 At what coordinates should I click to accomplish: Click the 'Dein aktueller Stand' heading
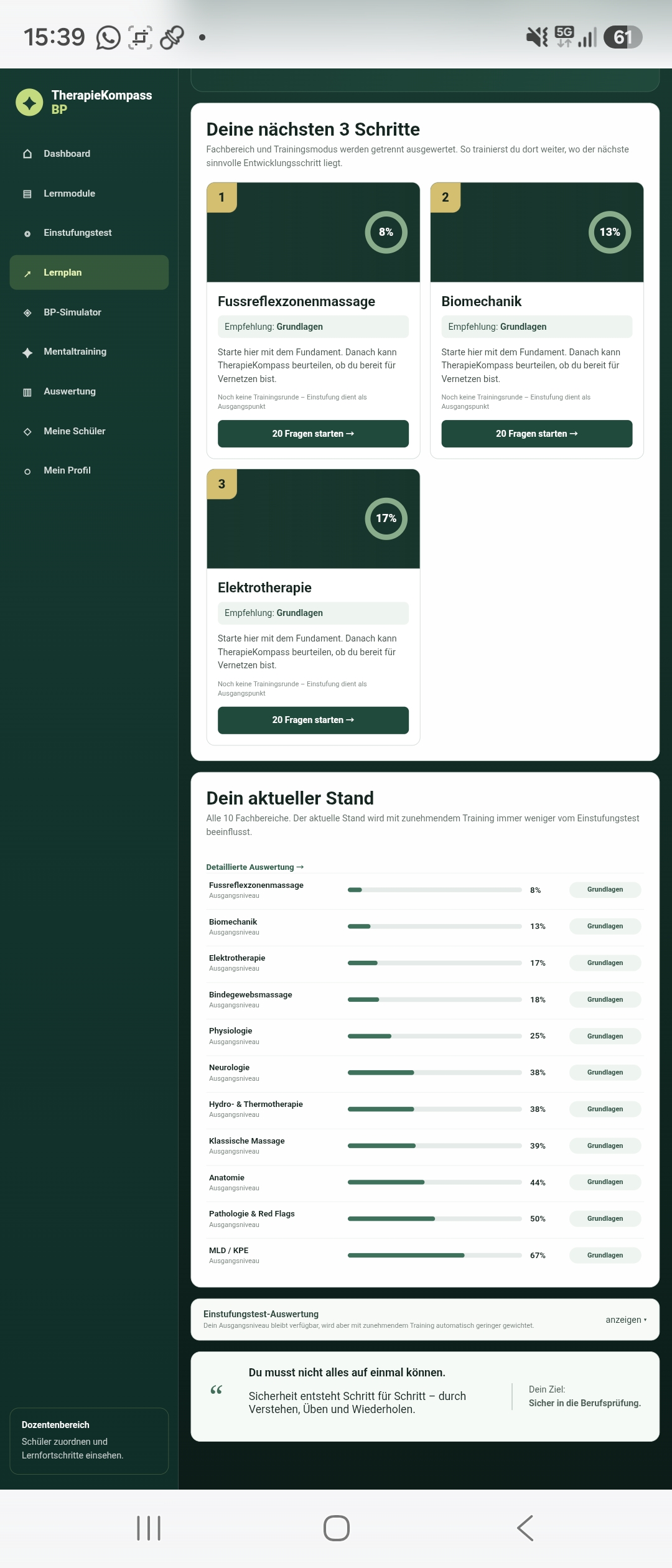click(290, 798)
